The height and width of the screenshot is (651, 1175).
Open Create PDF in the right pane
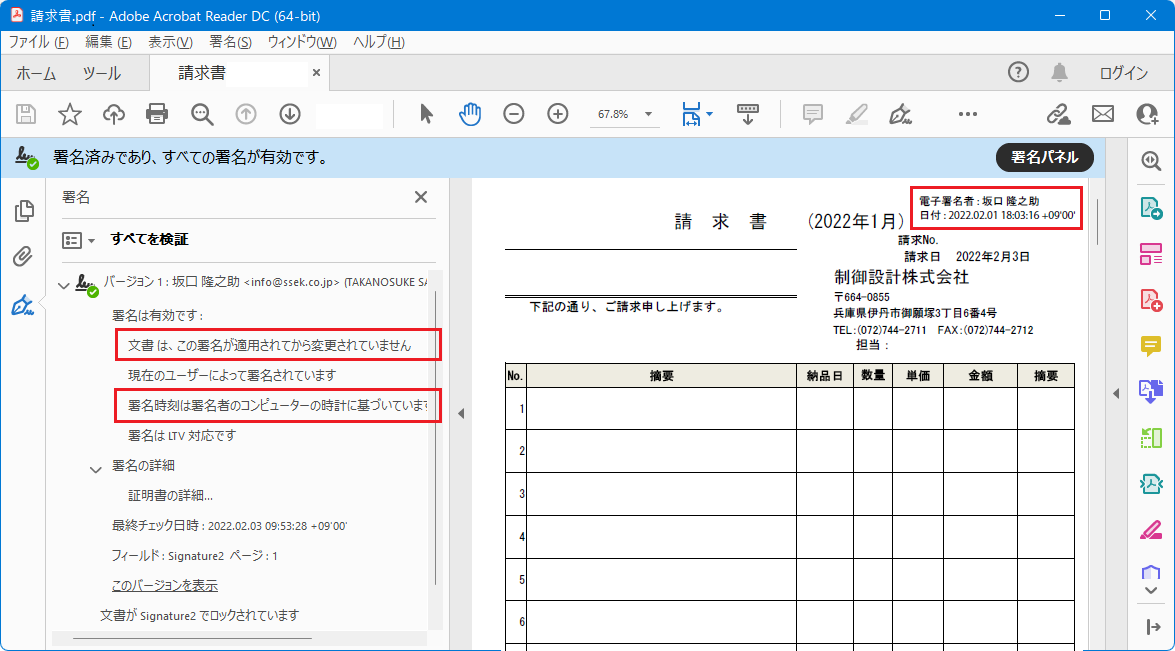click(1152, 300)
